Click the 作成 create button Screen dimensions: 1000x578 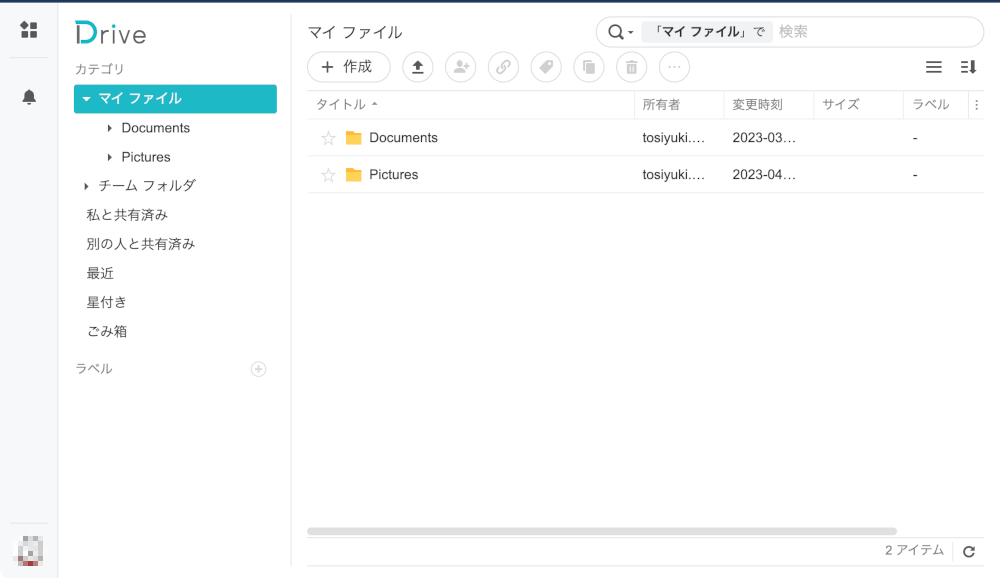click(349, 67)
